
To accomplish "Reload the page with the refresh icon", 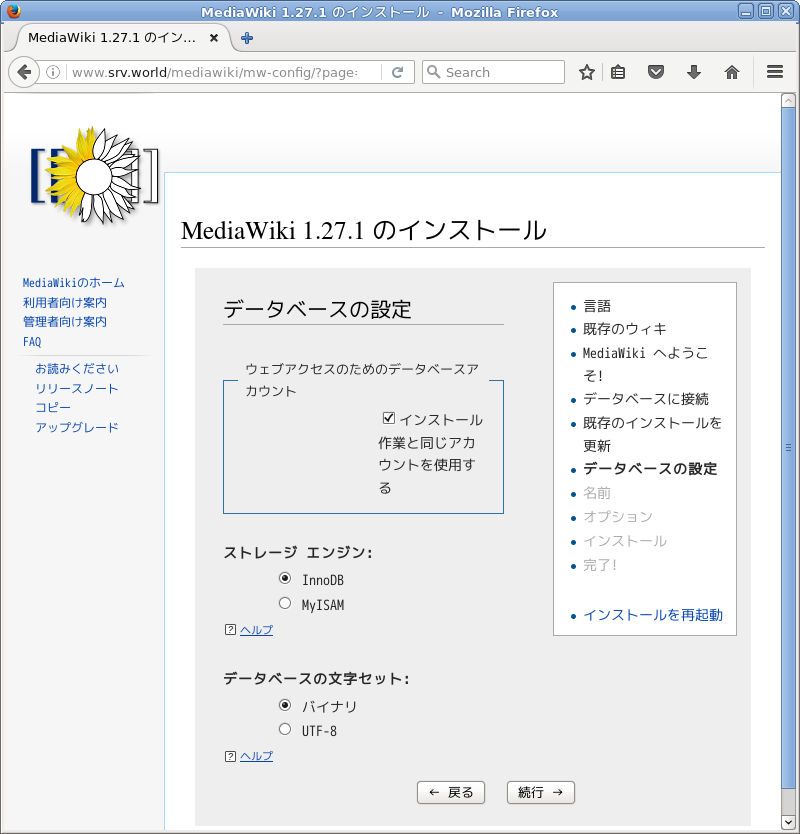I will (x=397, y=72).
